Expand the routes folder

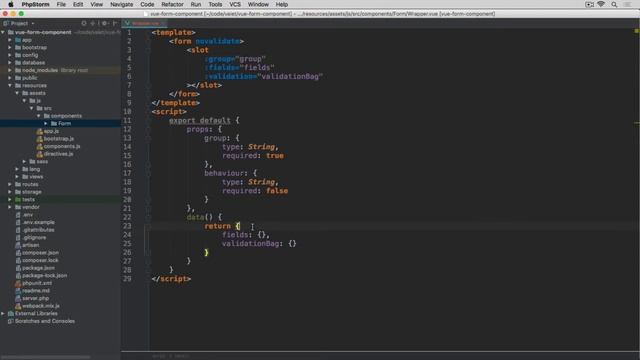click(10, 184)
